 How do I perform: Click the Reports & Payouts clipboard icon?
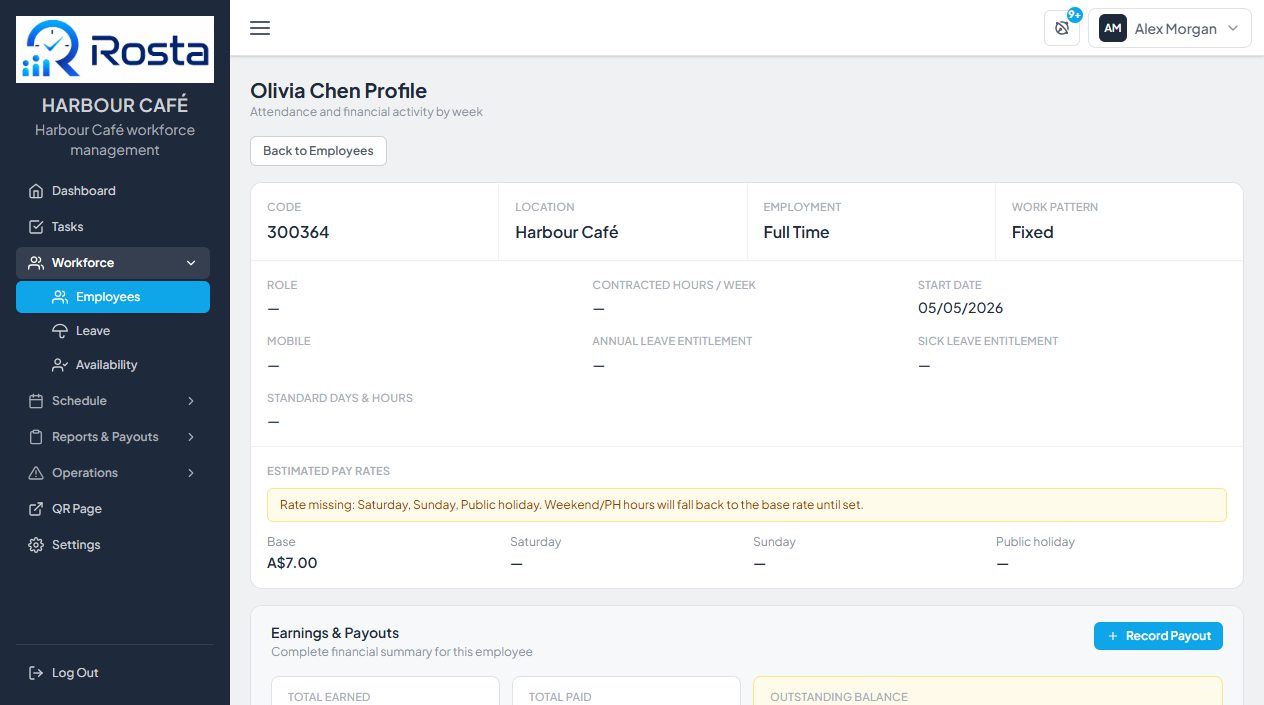coord(36,437)
